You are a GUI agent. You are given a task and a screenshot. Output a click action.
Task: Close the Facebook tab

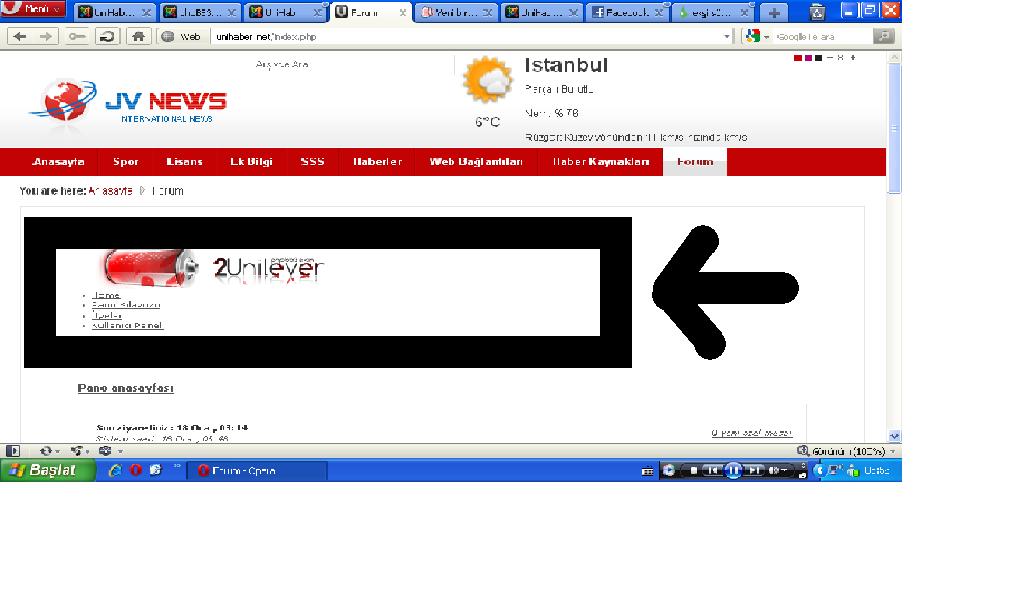click(658, 12)
